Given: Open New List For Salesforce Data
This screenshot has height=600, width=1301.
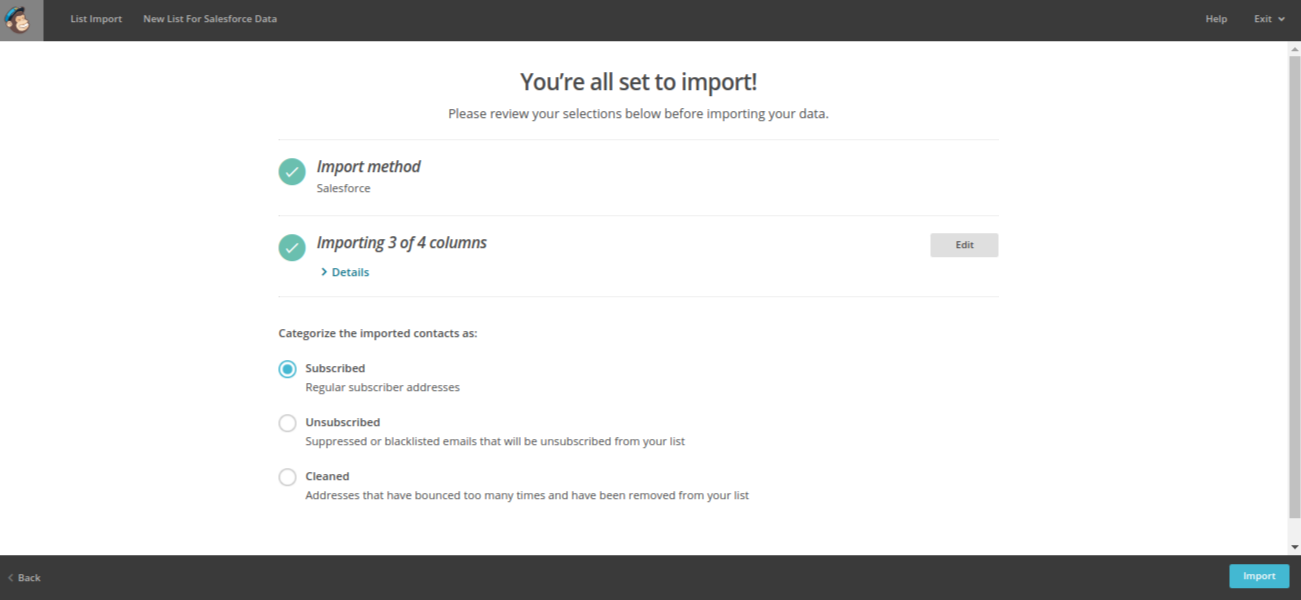Looking at the screenshot, I should (210, 19).
